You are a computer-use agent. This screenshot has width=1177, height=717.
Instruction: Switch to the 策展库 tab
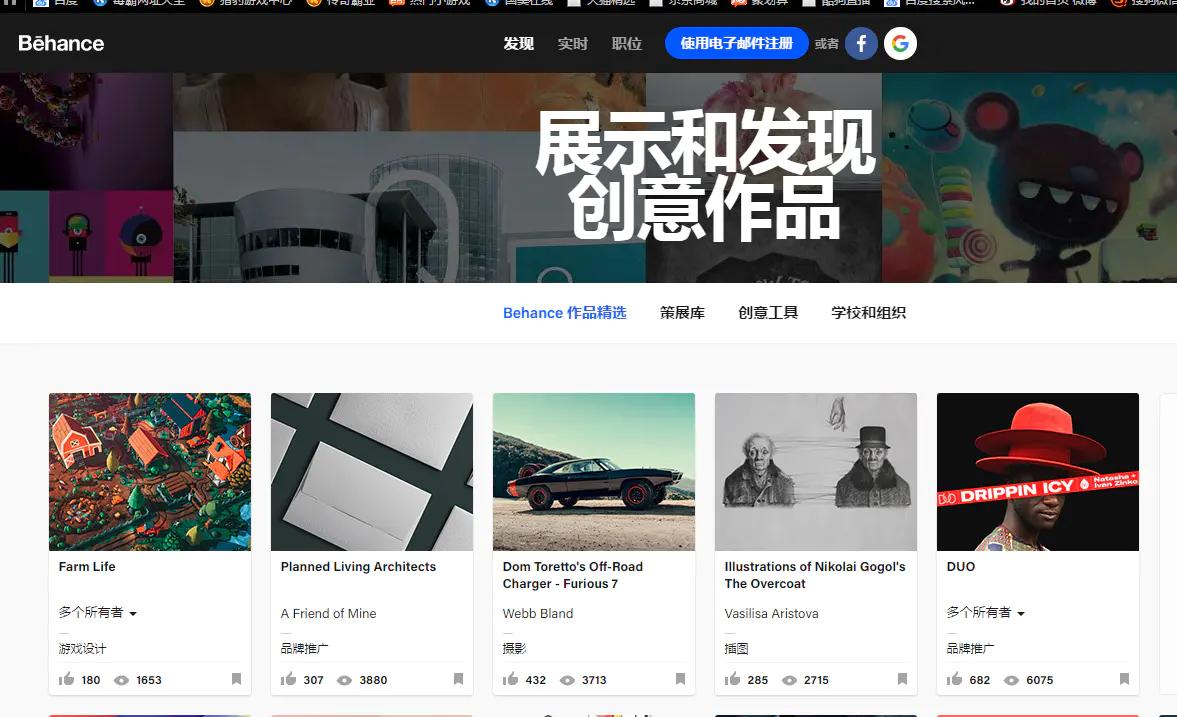pos(682,313)
